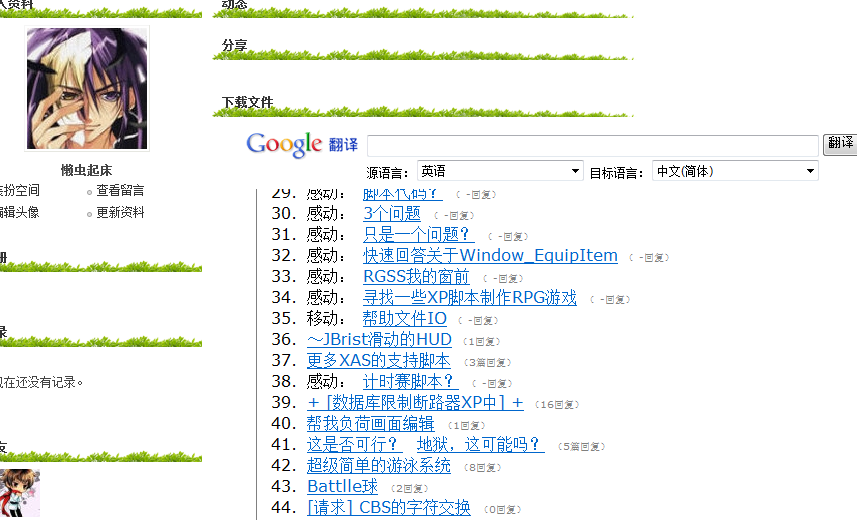Image resolution: width=857 pixels, height=520 pixels.
Task: Open the 这是否可行? link
Action: pos(355,445)
